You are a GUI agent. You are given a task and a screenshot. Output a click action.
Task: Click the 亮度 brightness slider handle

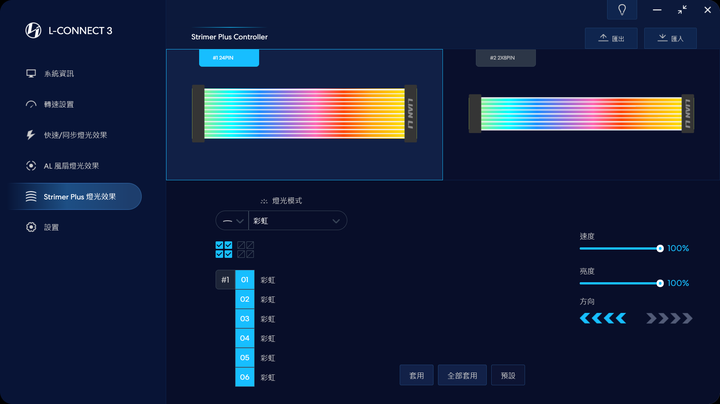tap(660, 283)
